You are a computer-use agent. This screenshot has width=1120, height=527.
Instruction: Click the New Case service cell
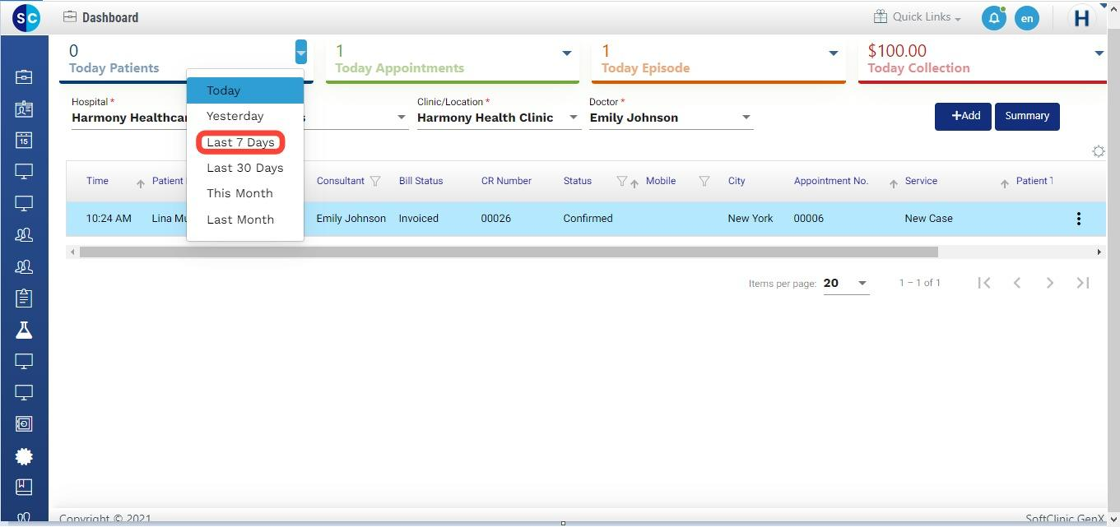pyautogui.click(x=929, y=219)
